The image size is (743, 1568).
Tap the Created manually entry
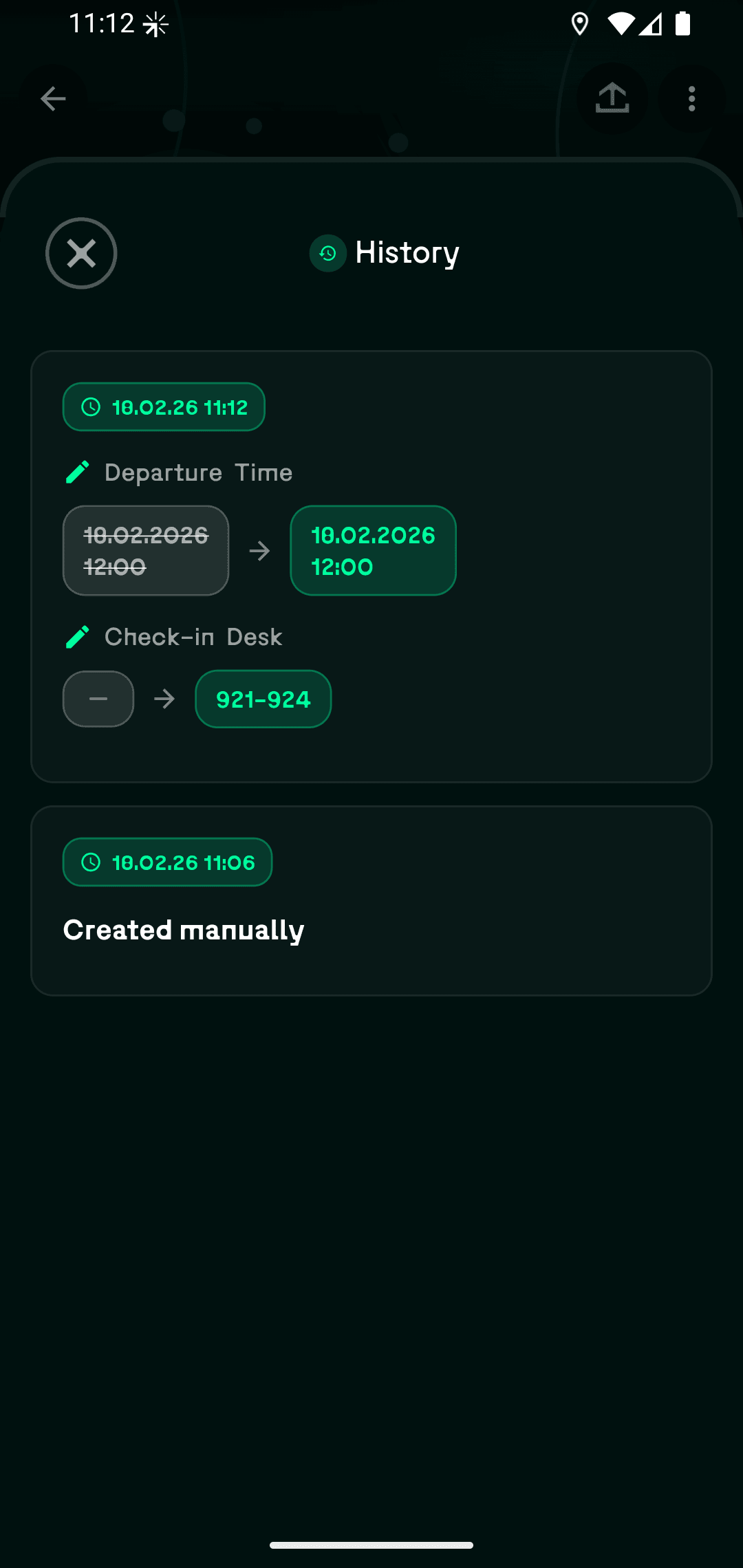pos(184,930)
